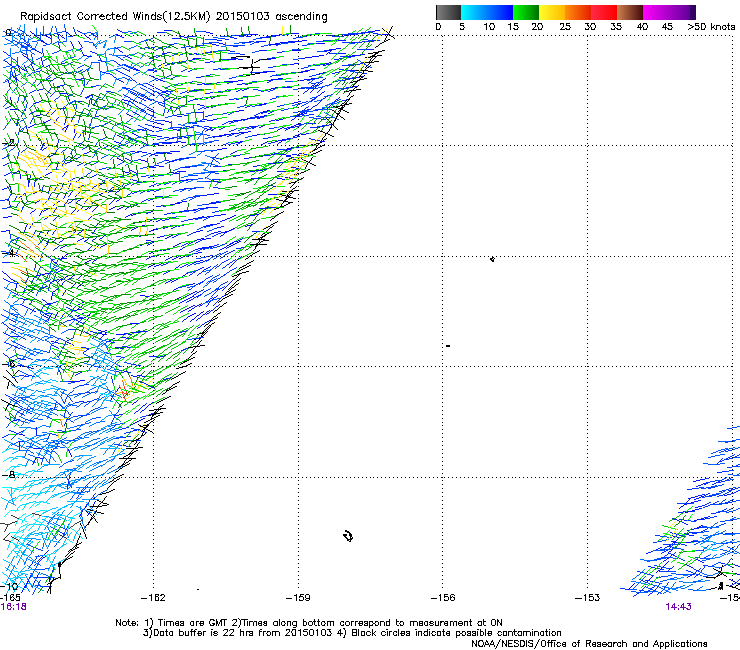
Task: Click the dark purple >50 knots swatch
Action: click(x=693, y=12)
